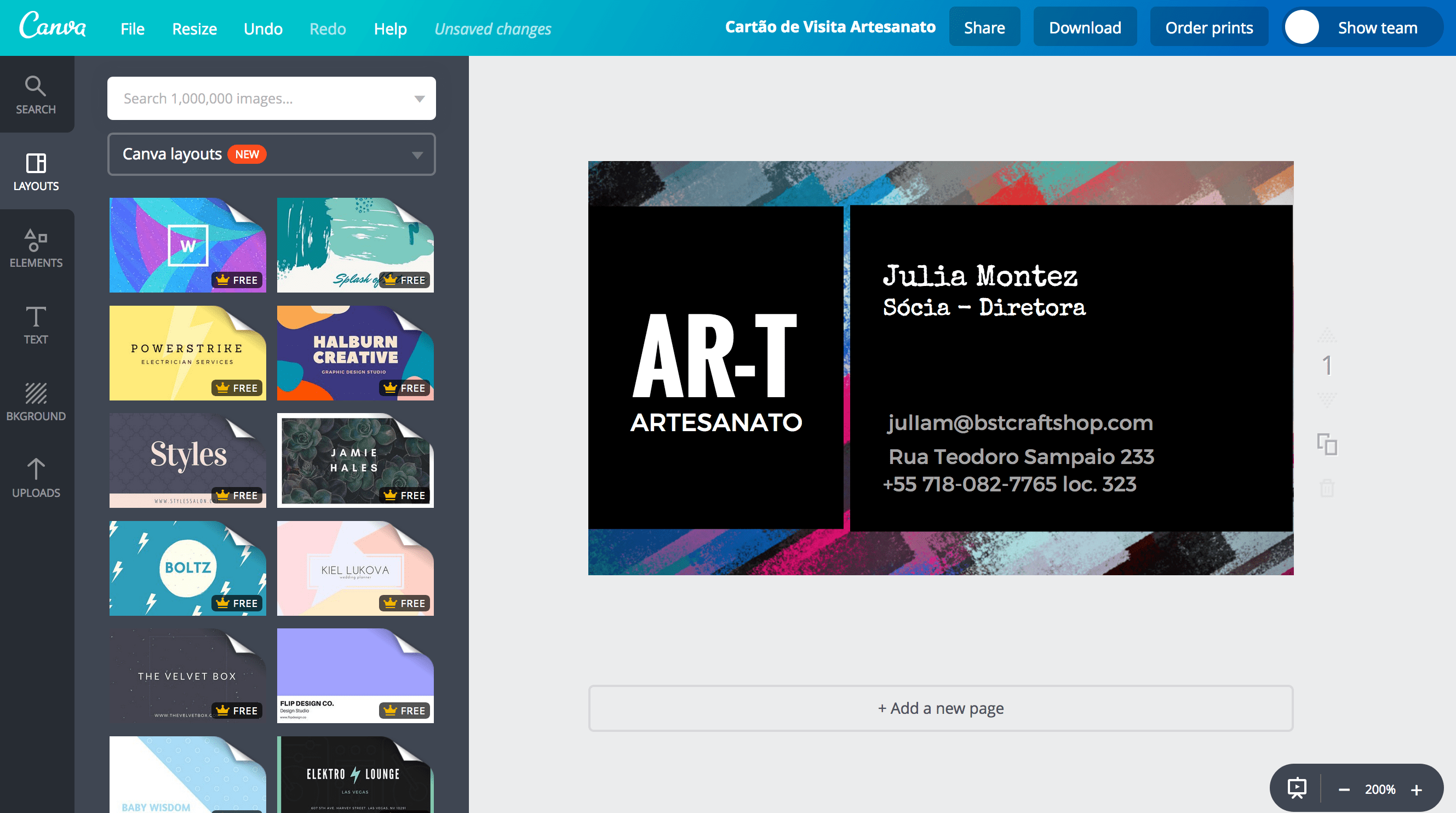The width and height of the screenshot is (1456, 813).
Task: Select the blue purple W layout thumbnail
Action: click(188, 245)
